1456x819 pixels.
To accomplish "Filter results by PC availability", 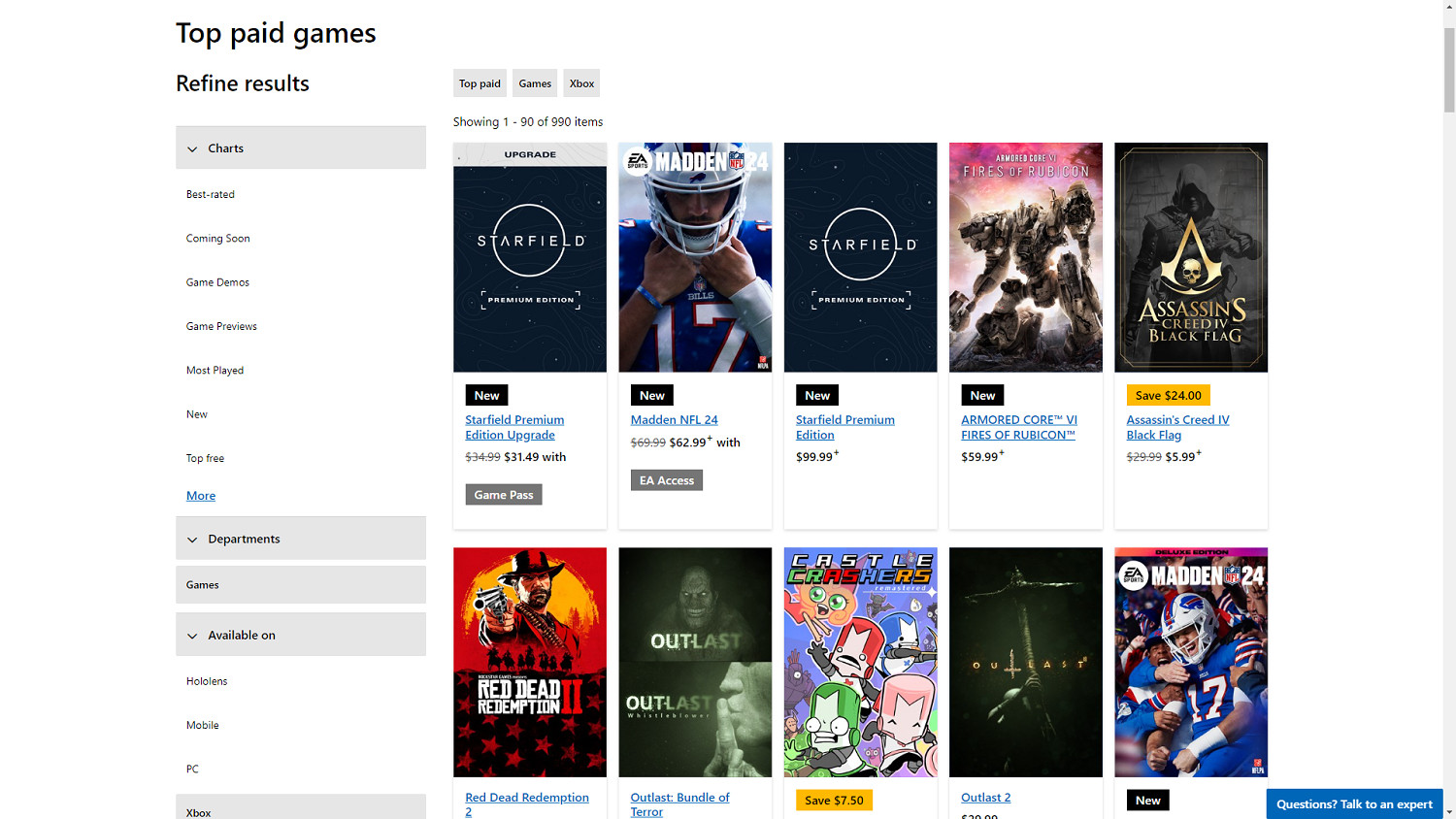I will 191,769.
